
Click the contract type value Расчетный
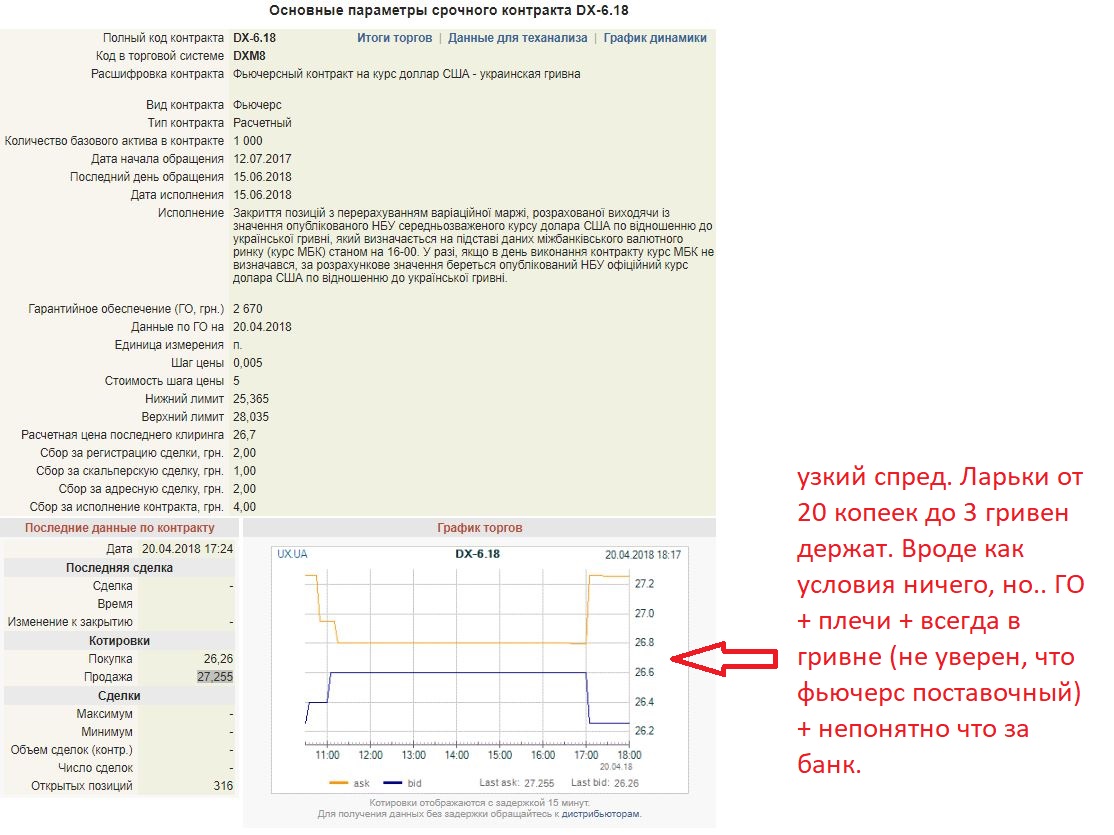tap(262, 122)
